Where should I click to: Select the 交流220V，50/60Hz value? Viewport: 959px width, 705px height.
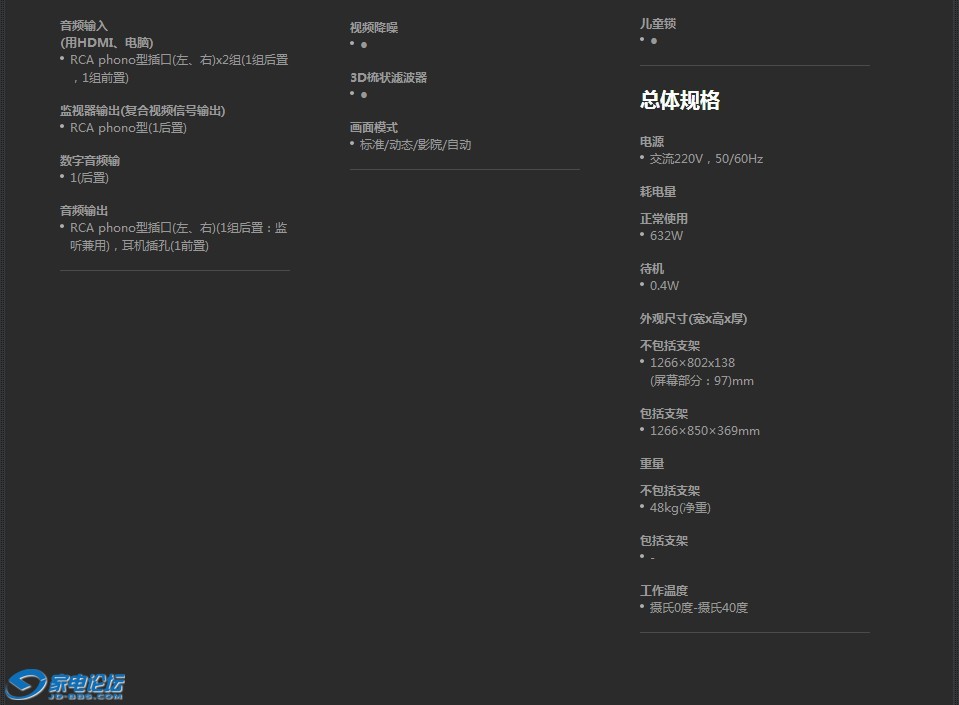[x=706, y=159]
